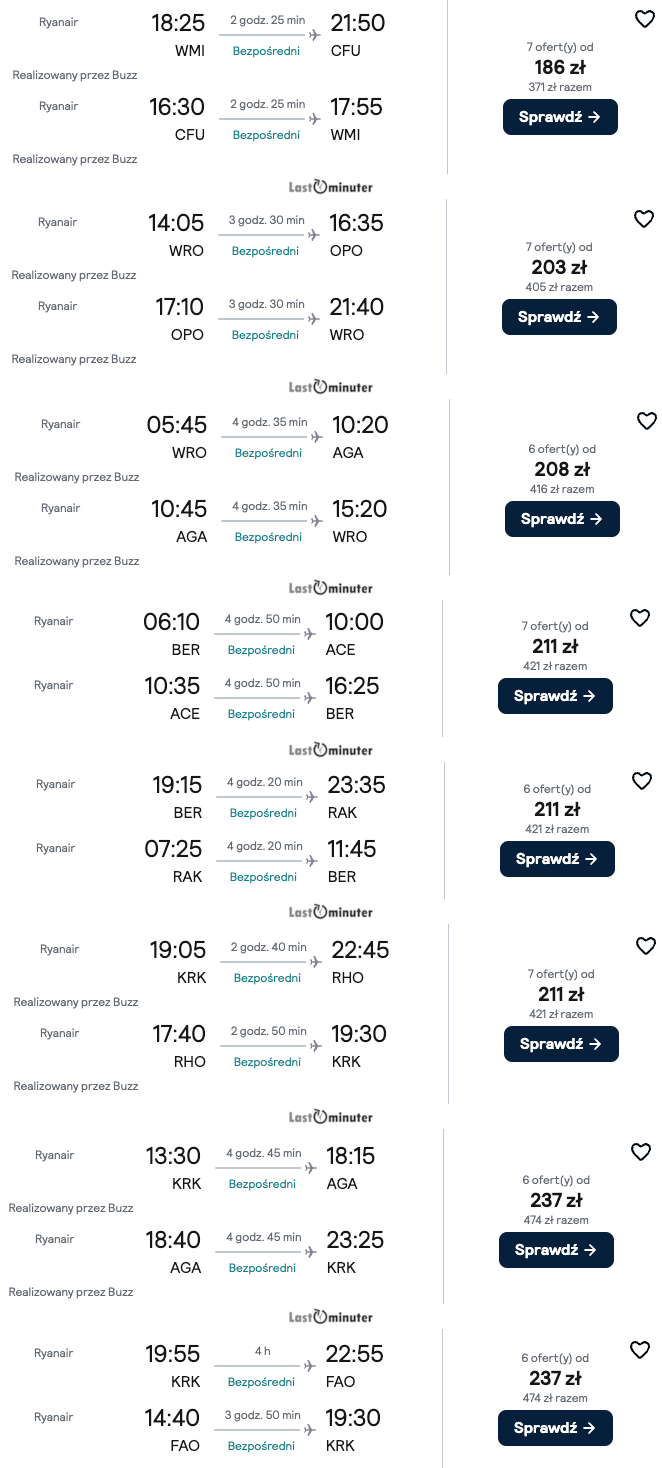Click Bezpośredni label on the 19:55 KRK-FAO flight

point(263,1382)
